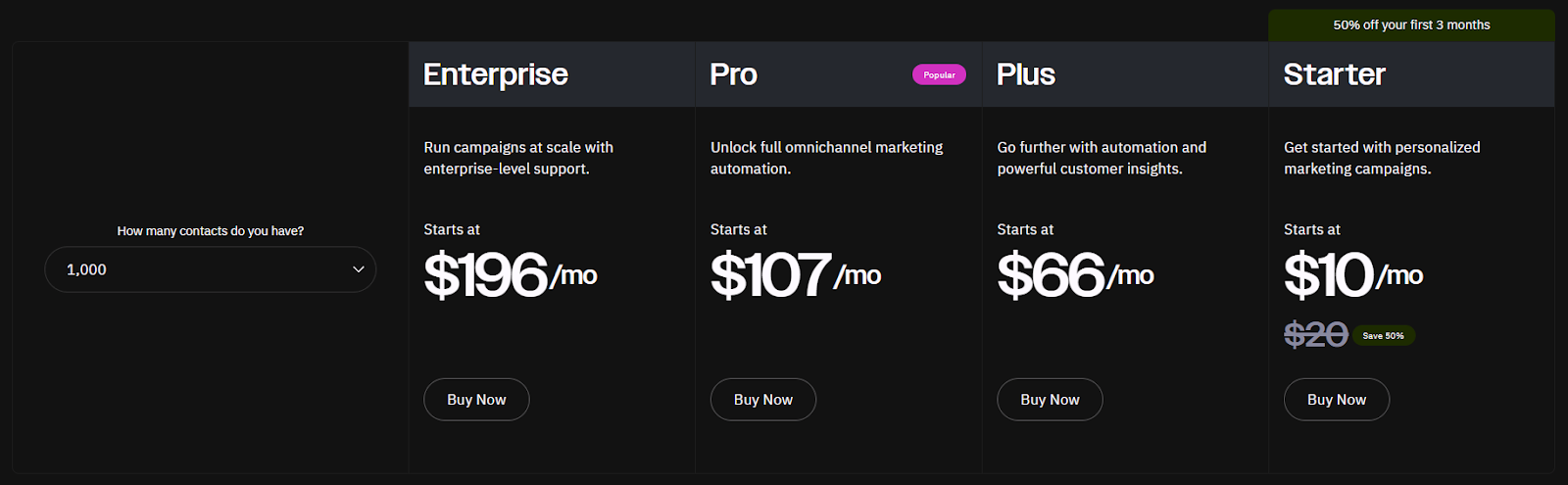Purchase the Starter plan with Buy Now
Screen dimensions: 1568x485
pos(1337,400)
